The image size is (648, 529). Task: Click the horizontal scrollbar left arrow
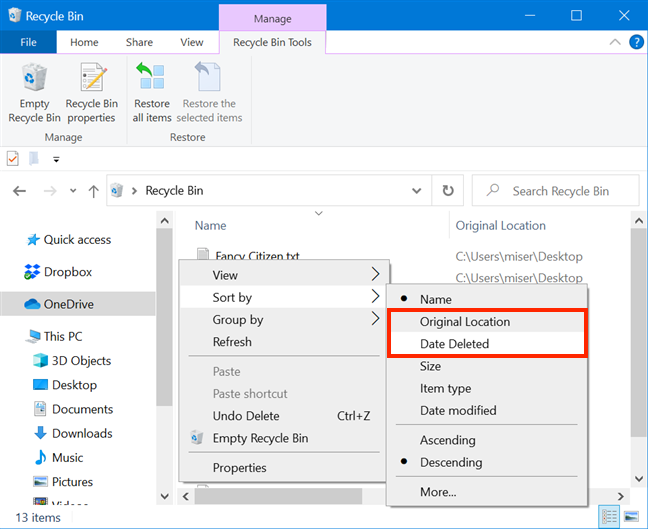click(186, 496)
